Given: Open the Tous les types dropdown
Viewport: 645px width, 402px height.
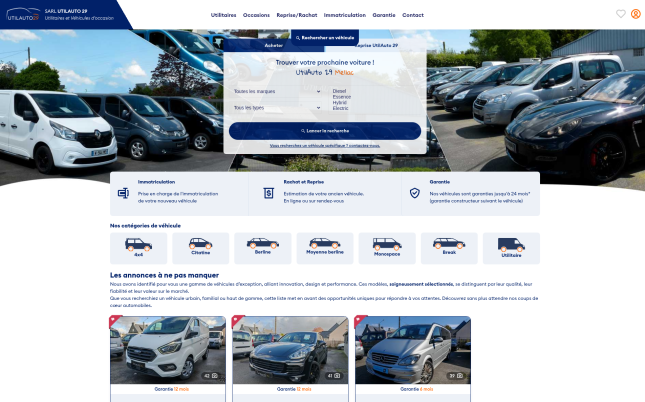Looking at the screenshot, I should 277,108.
